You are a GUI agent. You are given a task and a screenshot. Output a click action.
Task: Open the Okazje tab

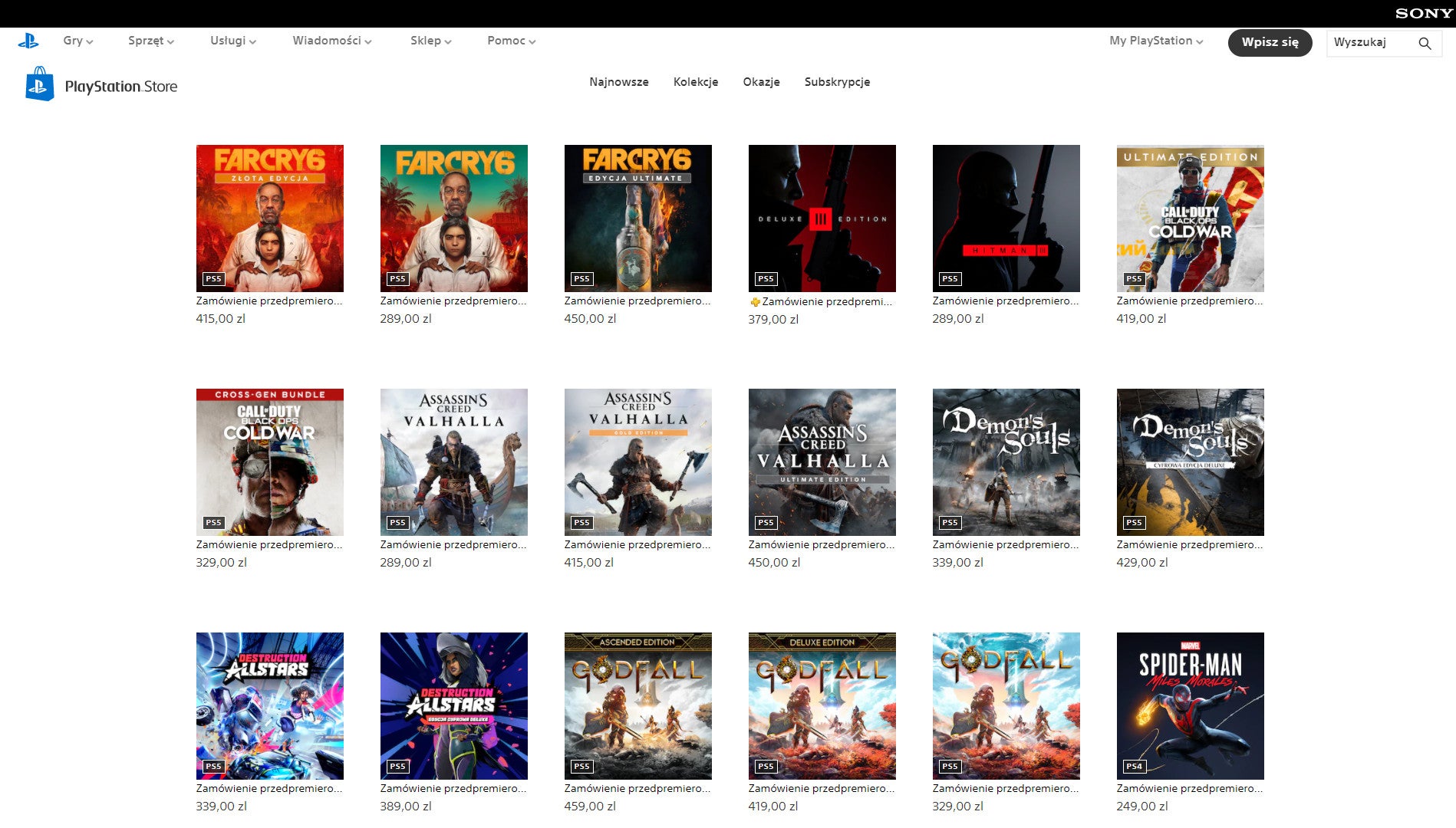761,82
